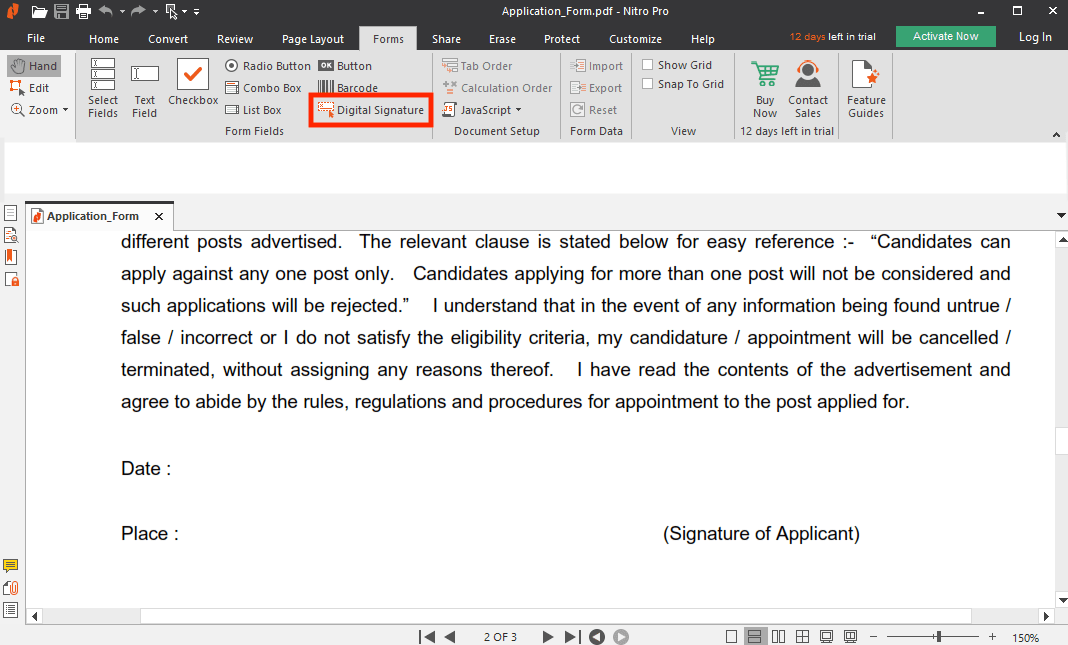The width and height of the screenshot is (1068, 645).
Task: Switch to the Convert tab
Action: pyautogui.click(x=168, y=38)
